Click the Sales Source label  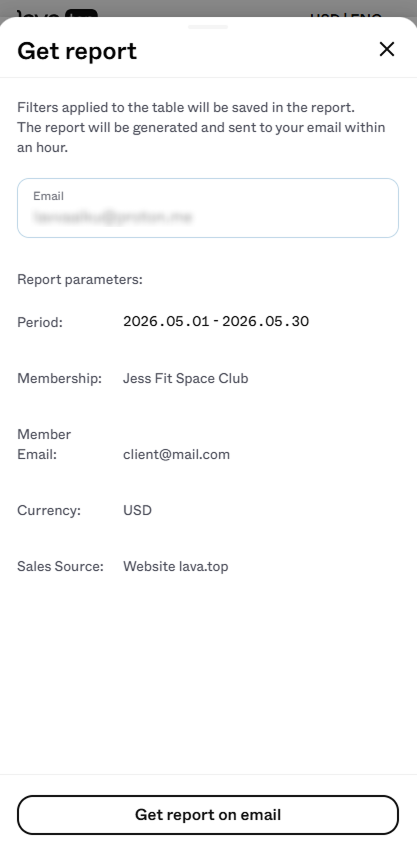[60, 567]
